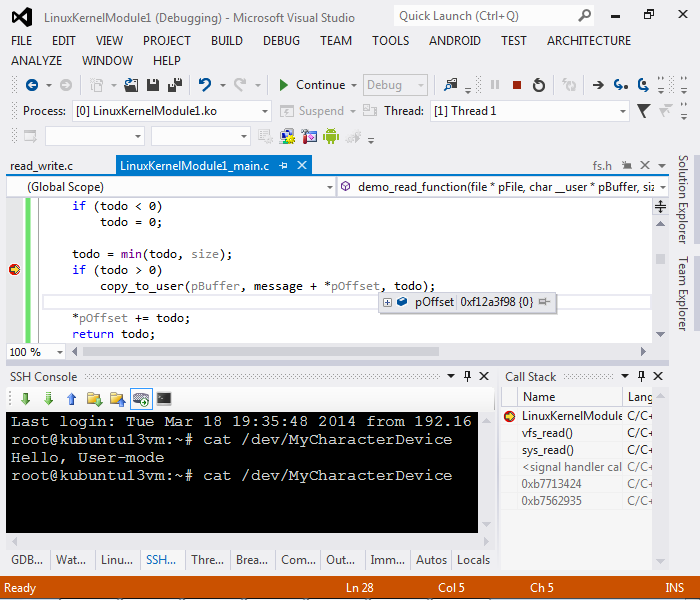
Task: Open SSH Console window options dropdown
Action: [x=451, y=376]
